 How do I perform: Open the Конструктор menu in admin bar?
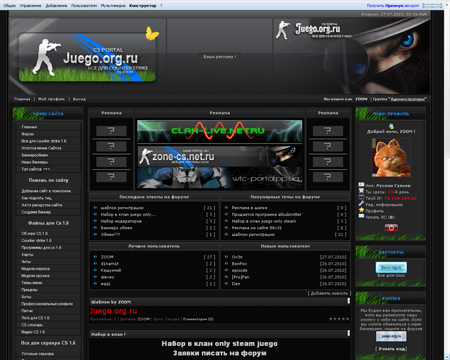click(x=143, y=6)
